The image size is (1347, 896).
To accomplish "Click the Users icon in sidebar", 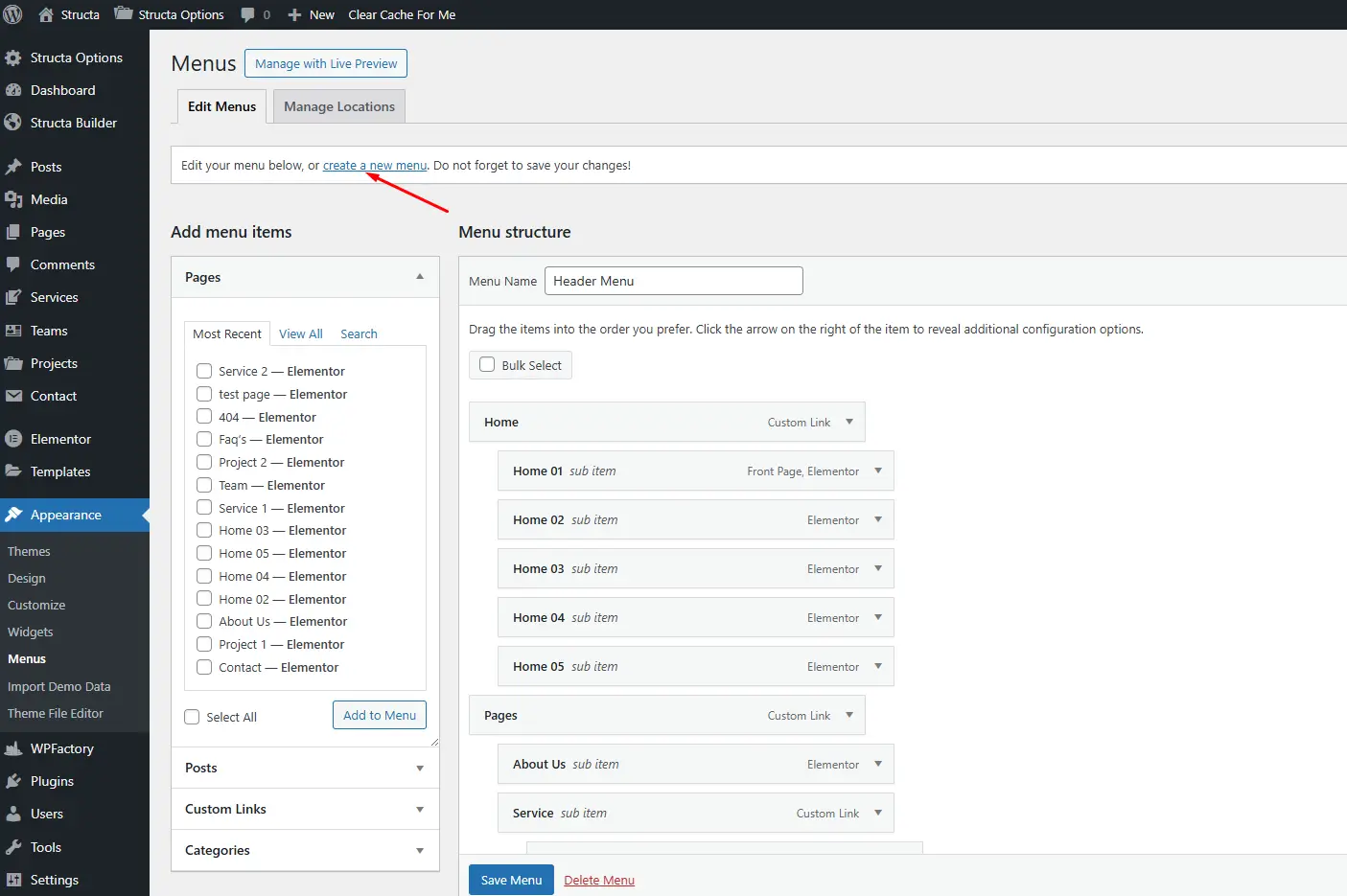I will tap(13, 814).
